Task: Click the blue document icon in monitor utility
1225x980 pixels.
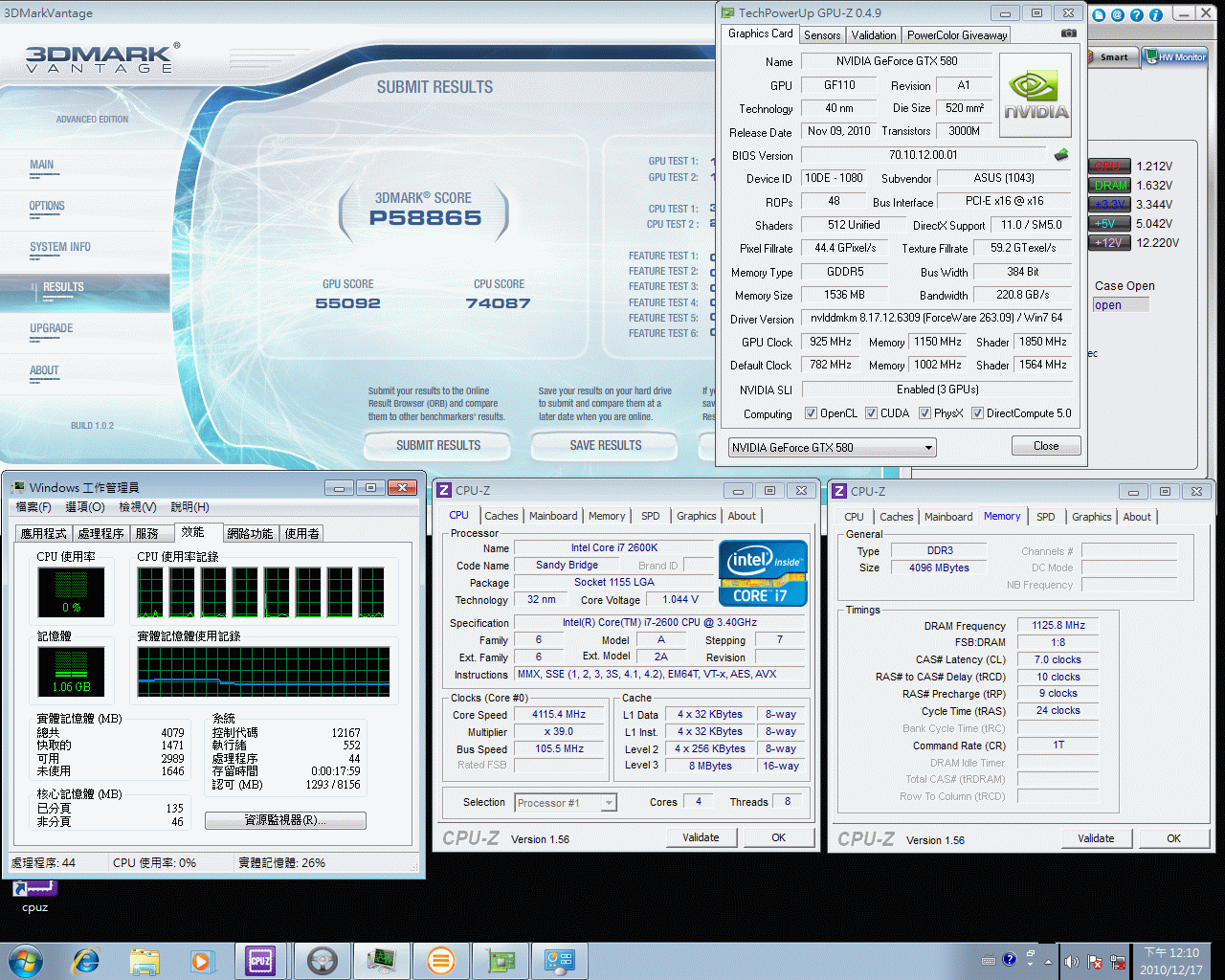Action: tap(1098, 14)
